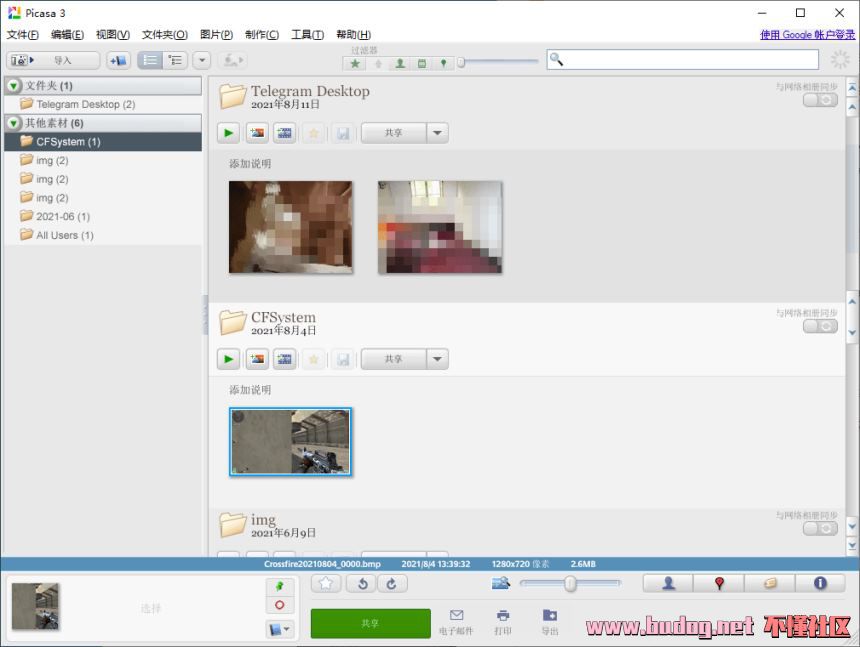Create movie presentation for CFSystem folder

(284, 359)
